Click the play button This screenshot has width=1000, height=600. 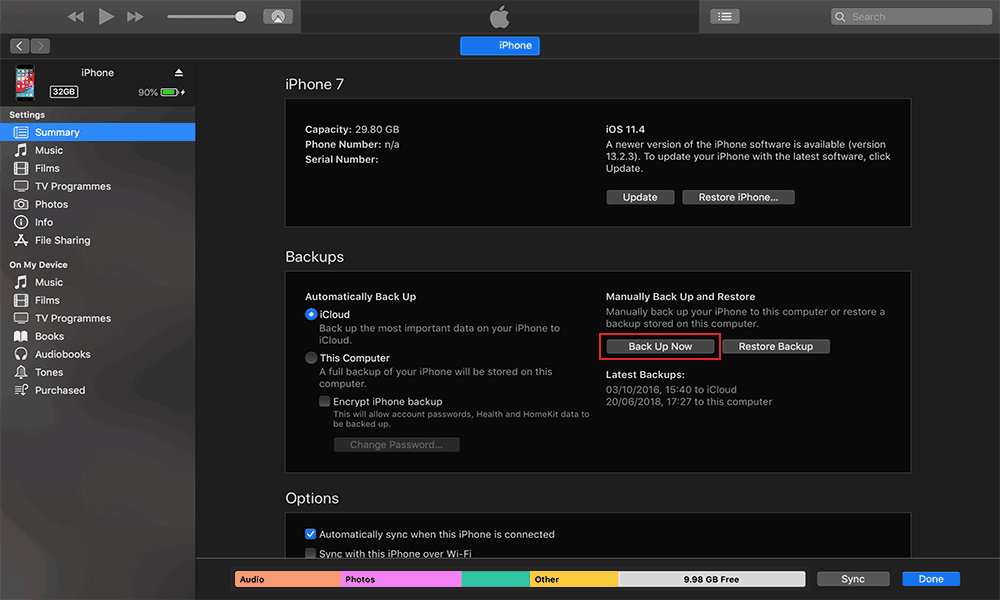point(106,17)
